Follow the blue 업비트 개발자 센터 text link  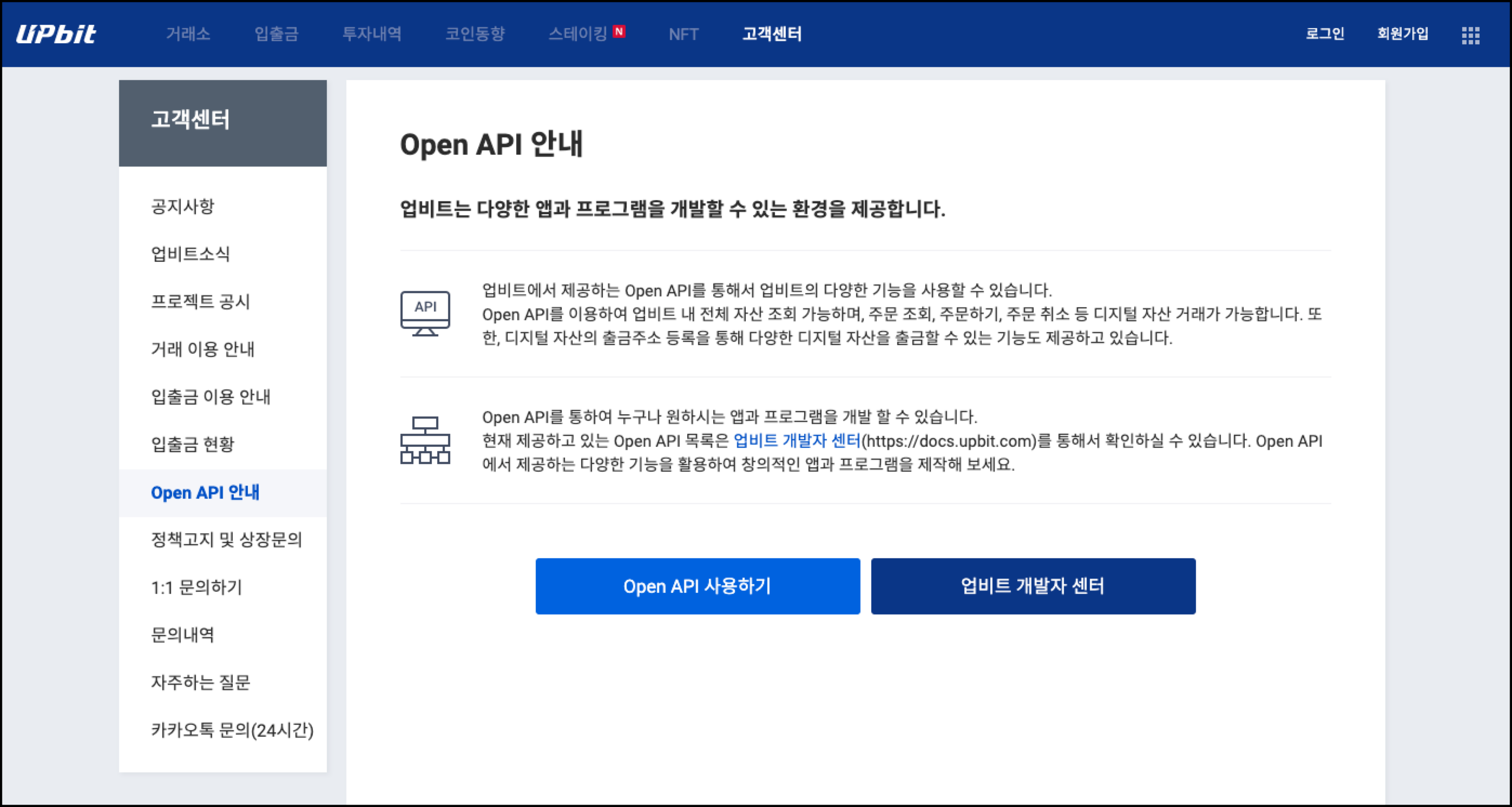pos(797,440)
